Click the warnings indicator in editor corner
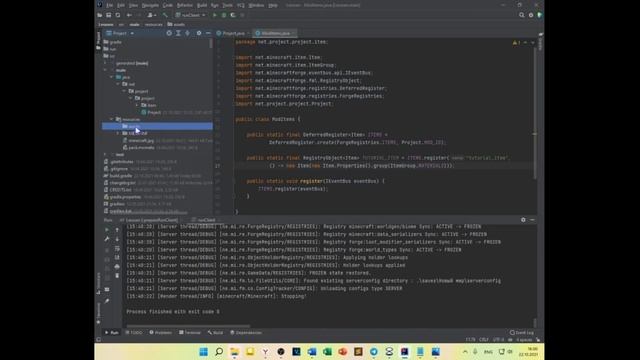Viewport: 640px width, 360px height. click(x=516, y=42)
